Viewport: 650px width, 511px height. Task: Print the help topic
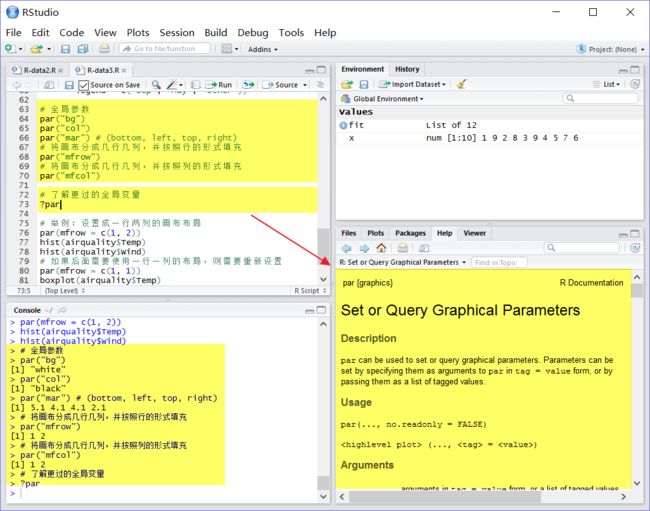[x=403, y=248]
